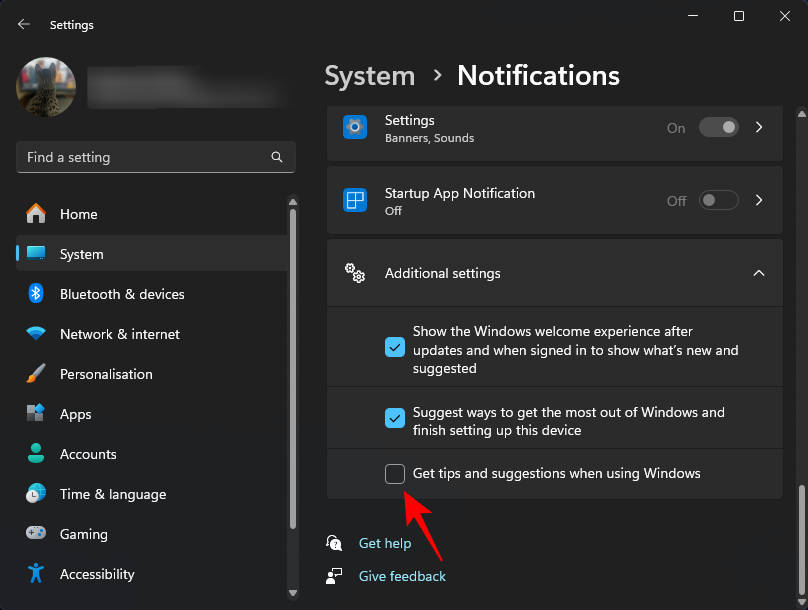Click the Accounts person icon
The height and width of the screenshot is (610, 808).
(x=36, y=453)
